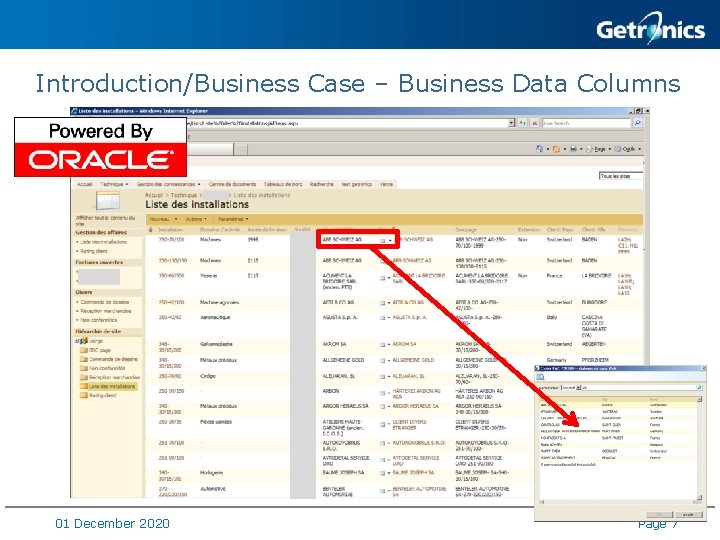Click business data icon in AFTI & CO AG row

coord(382,303)
